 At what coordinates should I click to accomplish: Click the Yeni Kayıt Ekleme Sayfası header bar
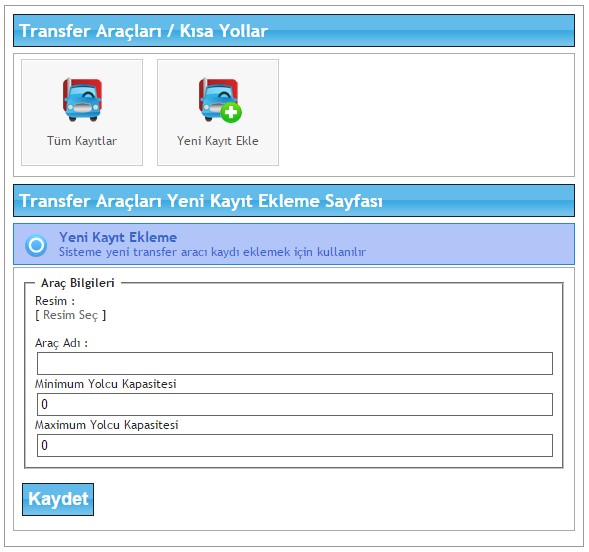tap(294, 200)
